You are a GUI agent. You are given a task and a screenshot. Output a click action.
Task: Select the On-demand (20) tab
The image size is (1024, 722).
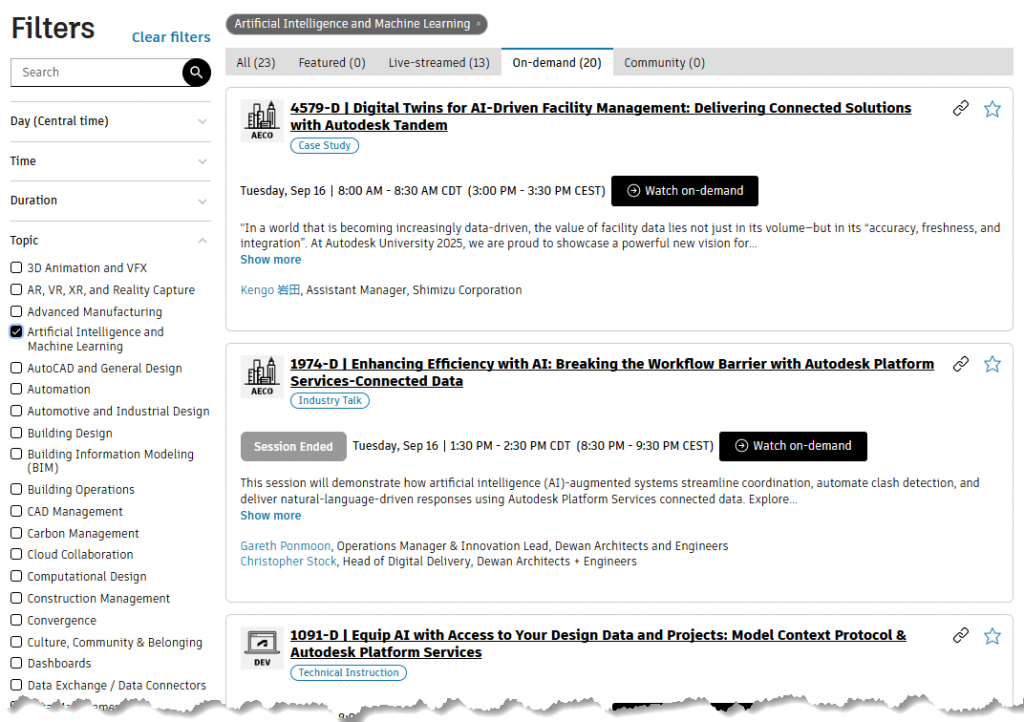(557, 63)
